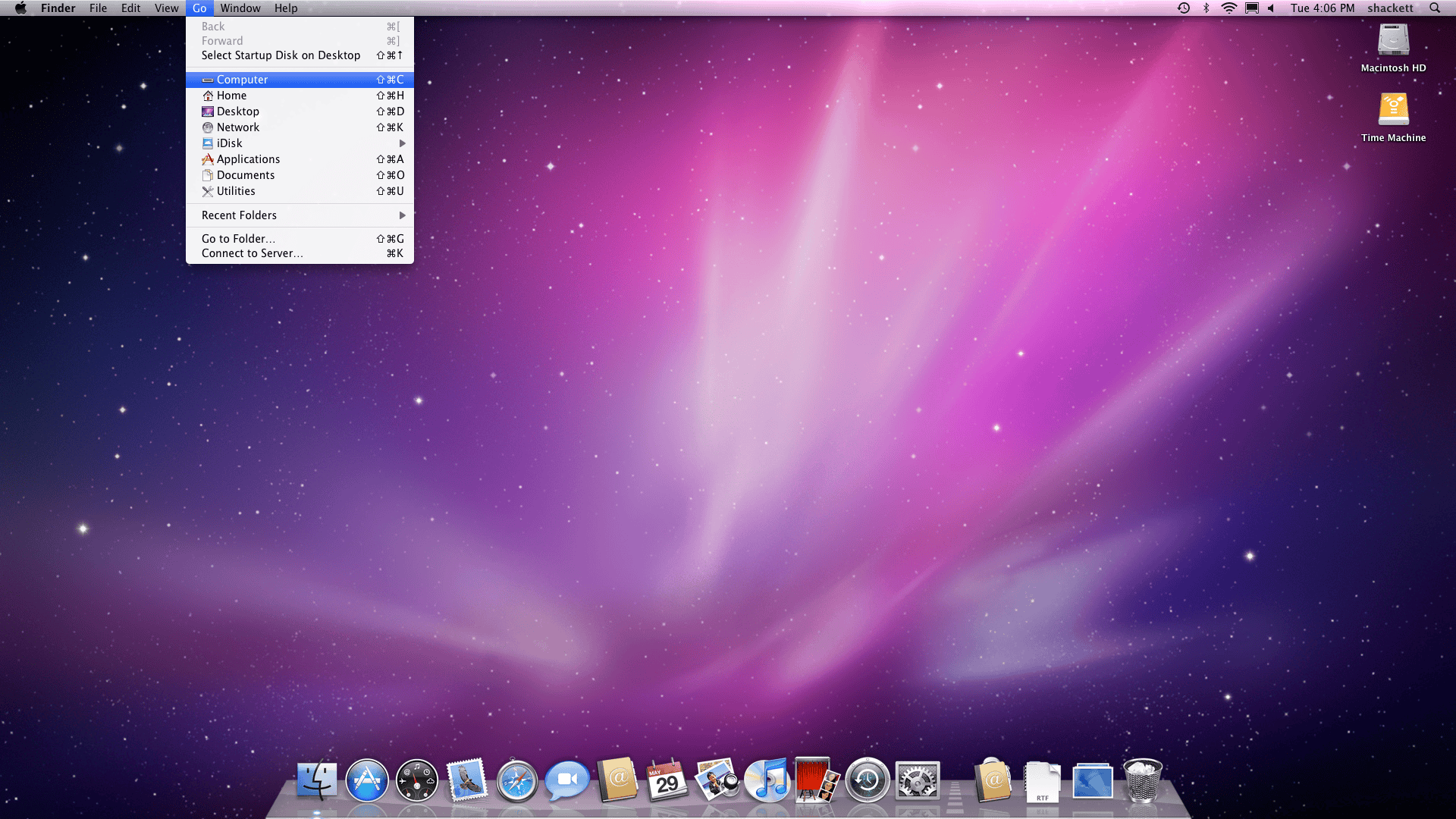Viewport: 1456px width, 819px height.
Task: Click the Time Machine menu bar status icon
Action: (1183, 8)
